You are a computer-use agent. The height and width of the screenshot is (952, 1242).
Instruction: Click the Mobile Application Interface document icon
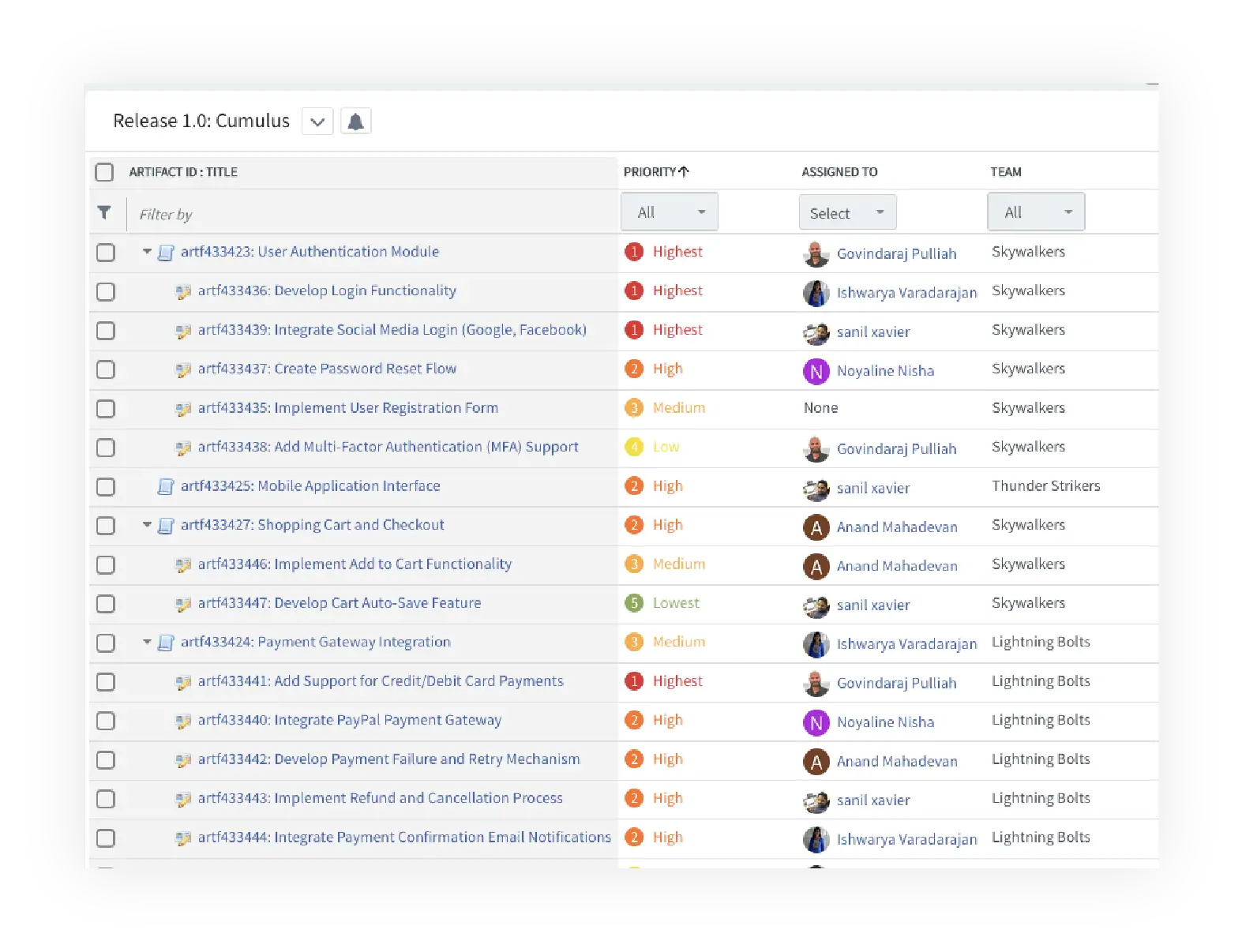click(166, 486)
